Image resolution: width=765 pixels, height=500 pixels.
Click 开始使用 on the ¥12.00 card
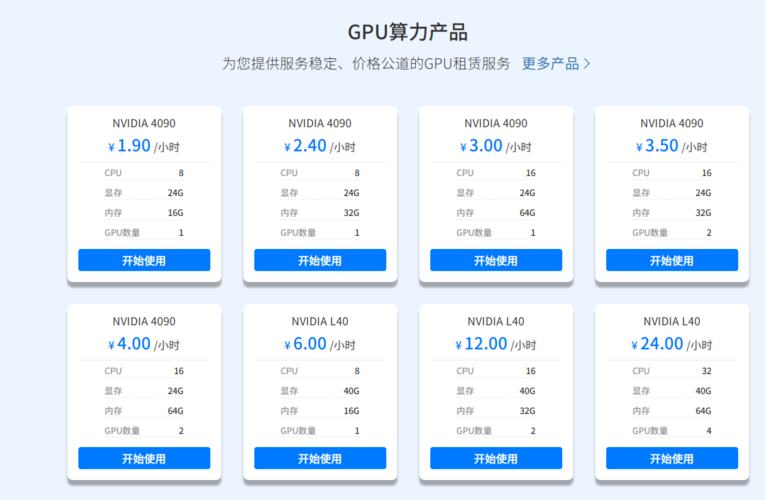496,458
